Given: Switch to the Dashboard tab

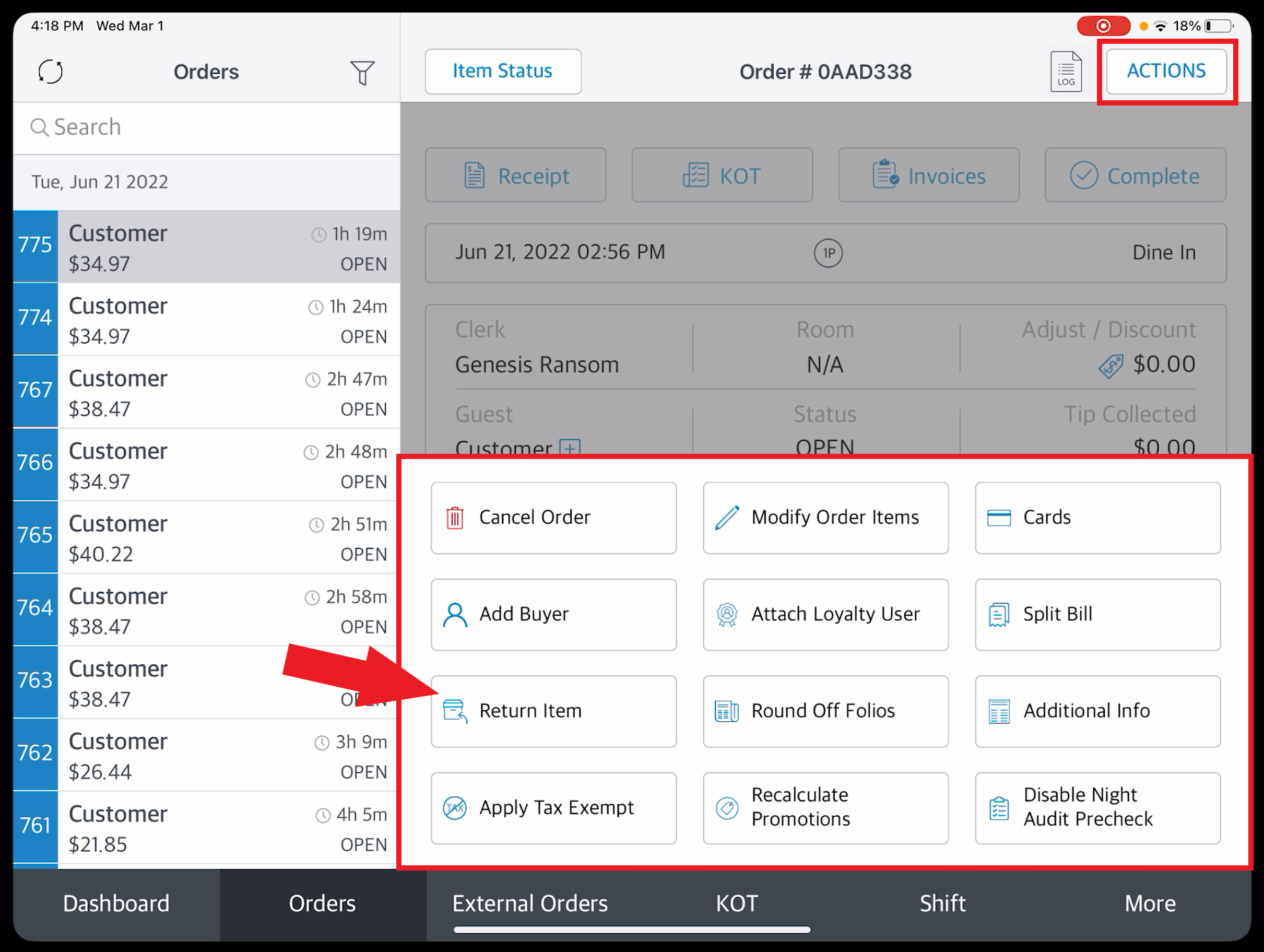Looking at the screenshot, I should click(x=116, y=904).
